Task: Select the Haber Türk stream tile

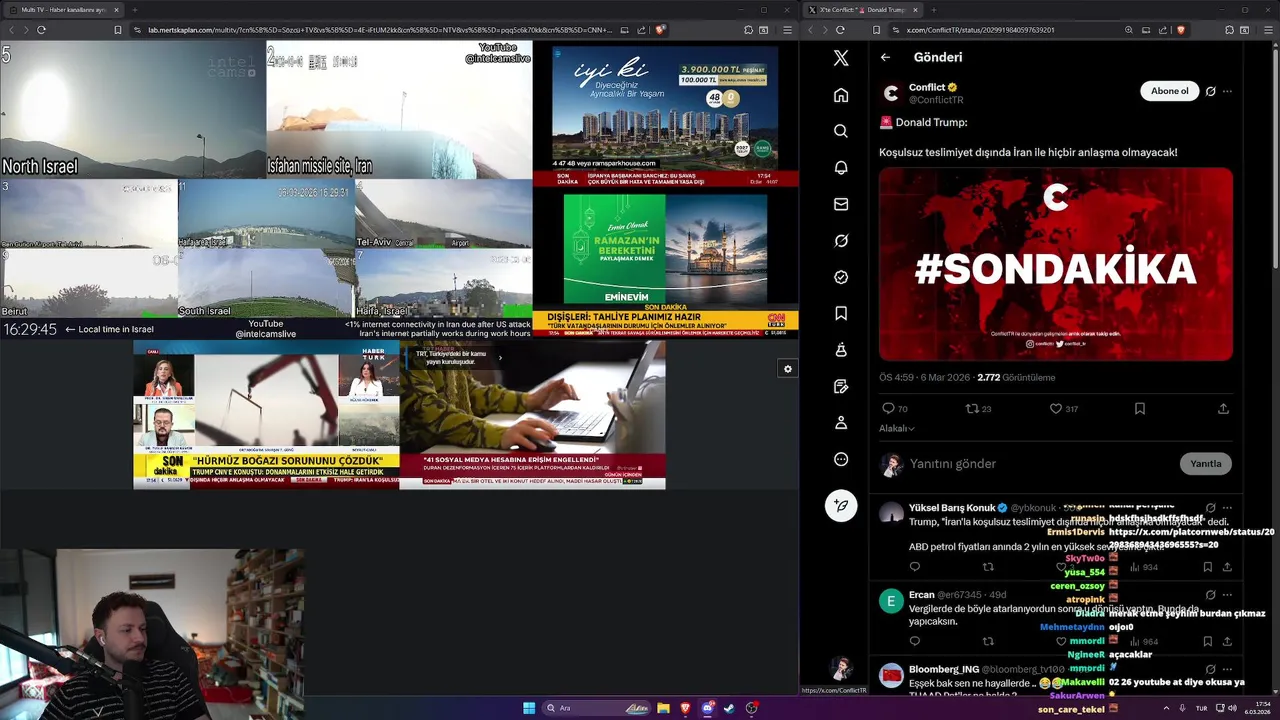Action: pyautogui.click(x=266, y=415)
